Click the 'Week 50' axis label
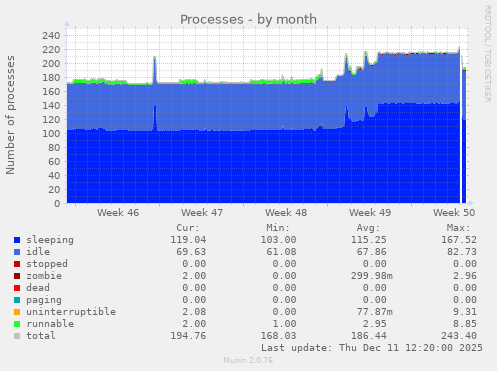The height and width of the screenshot is (371, 497). click(x=454, y=213)
